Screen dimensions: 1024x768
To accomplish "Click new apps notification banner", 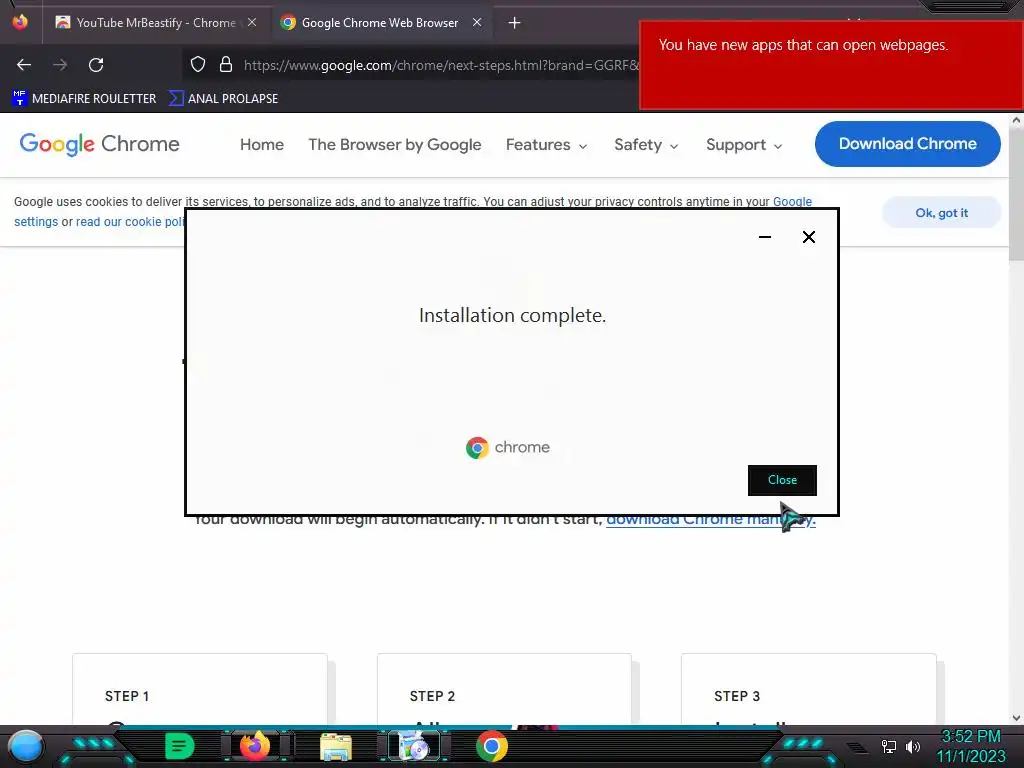I will point(831,65).
